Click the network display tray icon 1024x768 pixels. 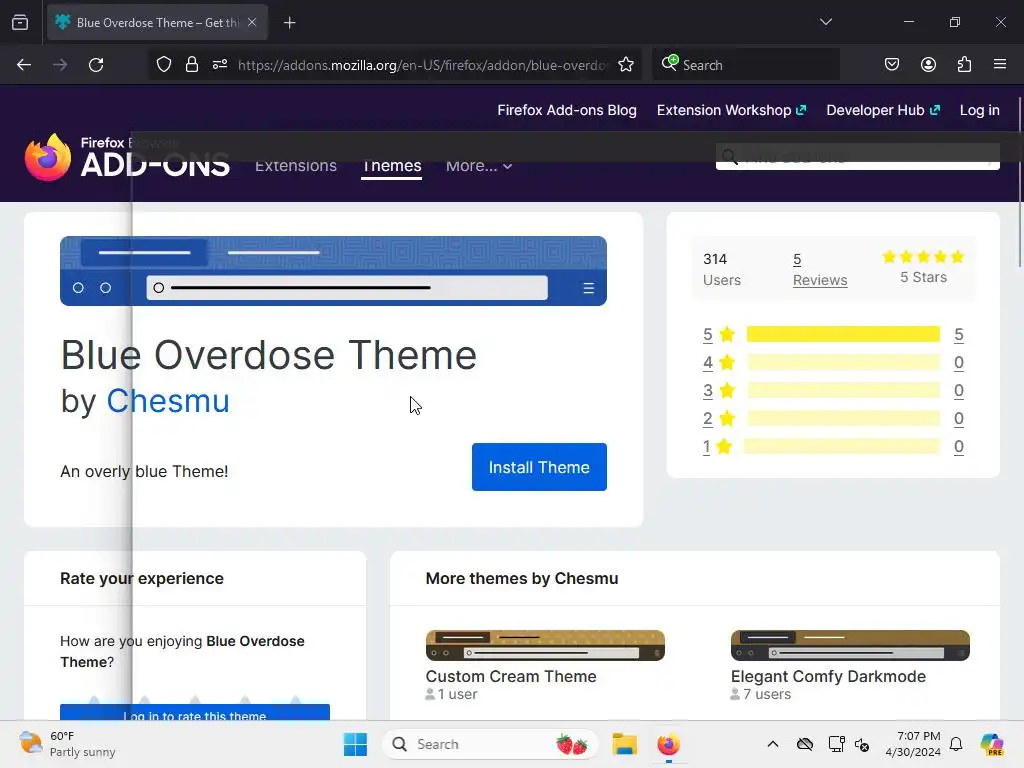[836, 744]
